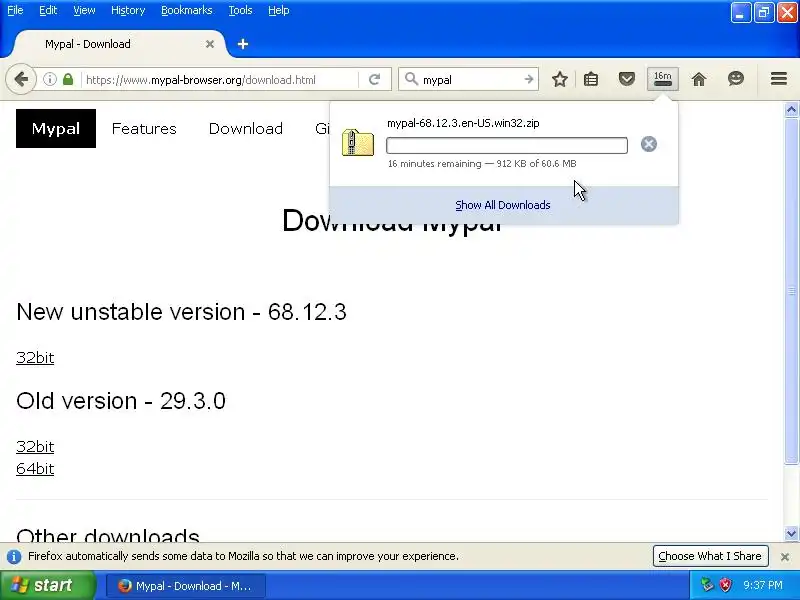The image size is (800, 600).
Task: Click the scrollbar down arrow
Action: (791, 534)
